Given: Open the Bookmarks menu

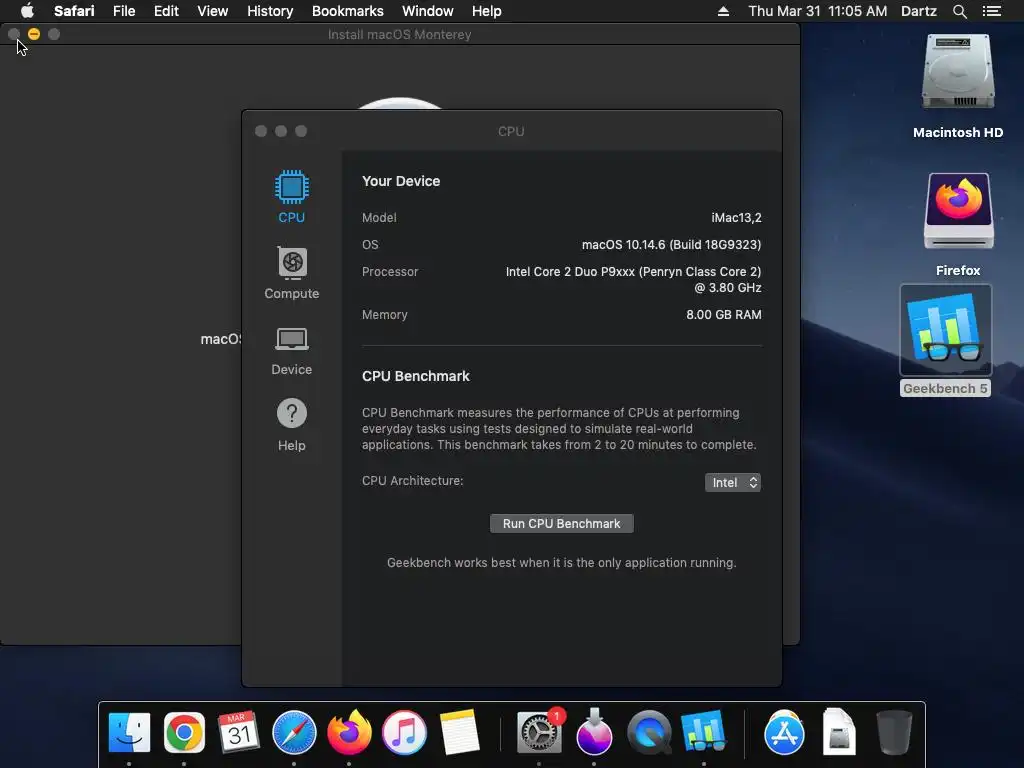Looking at the screenshot, I should tap(347, 11).
